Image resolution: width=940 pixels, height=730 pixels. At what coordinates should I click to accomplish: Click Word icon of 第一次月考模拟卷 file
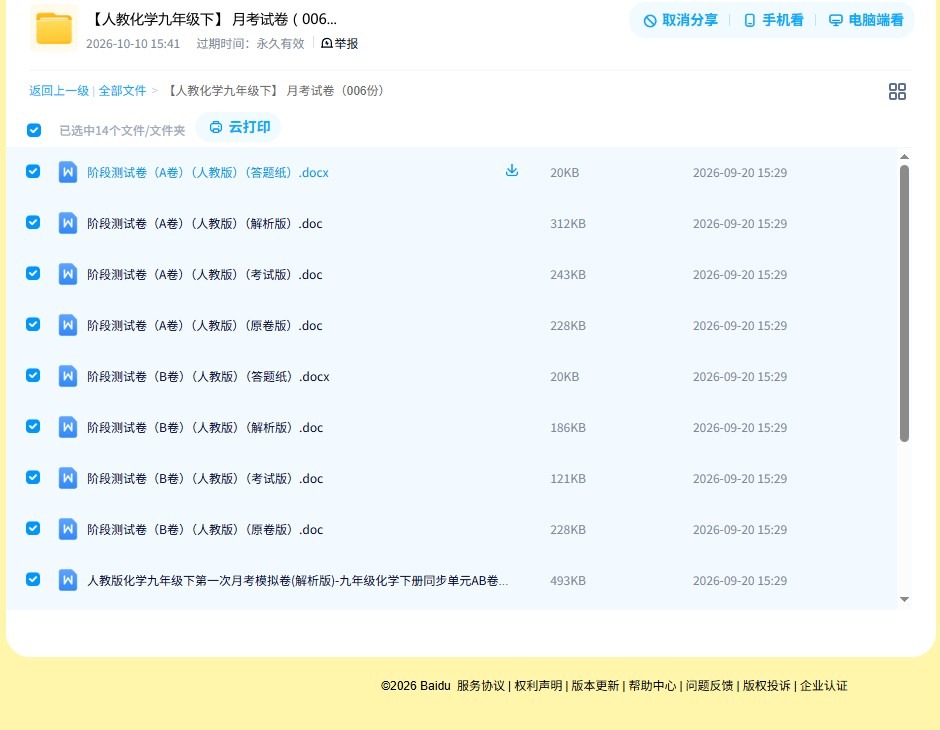click(x=68, y=580)
